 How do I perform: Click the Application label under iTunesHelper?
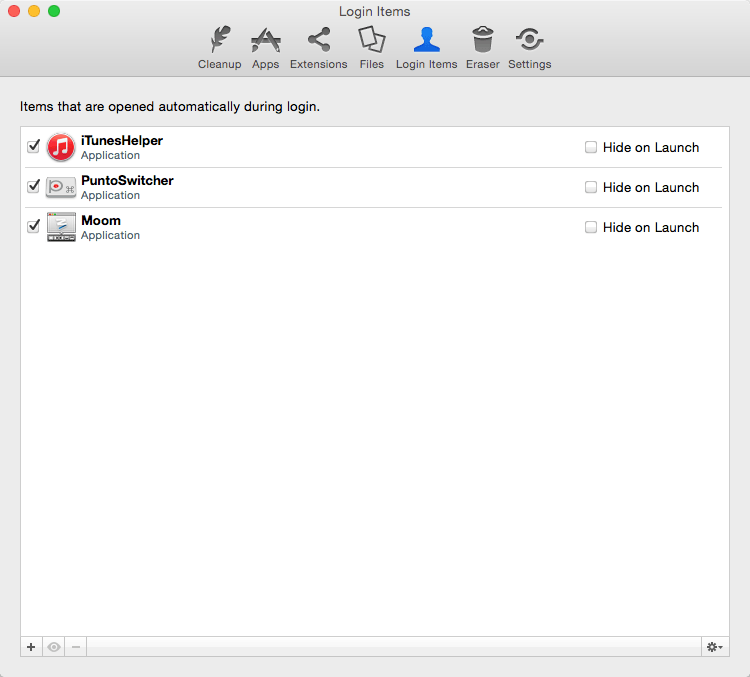coord(110,155)
